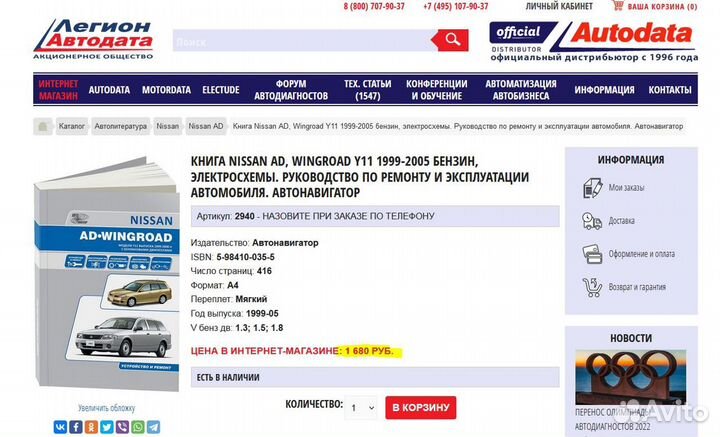
Task: Click the Доставка truck icon
Action: click(592, 221)
